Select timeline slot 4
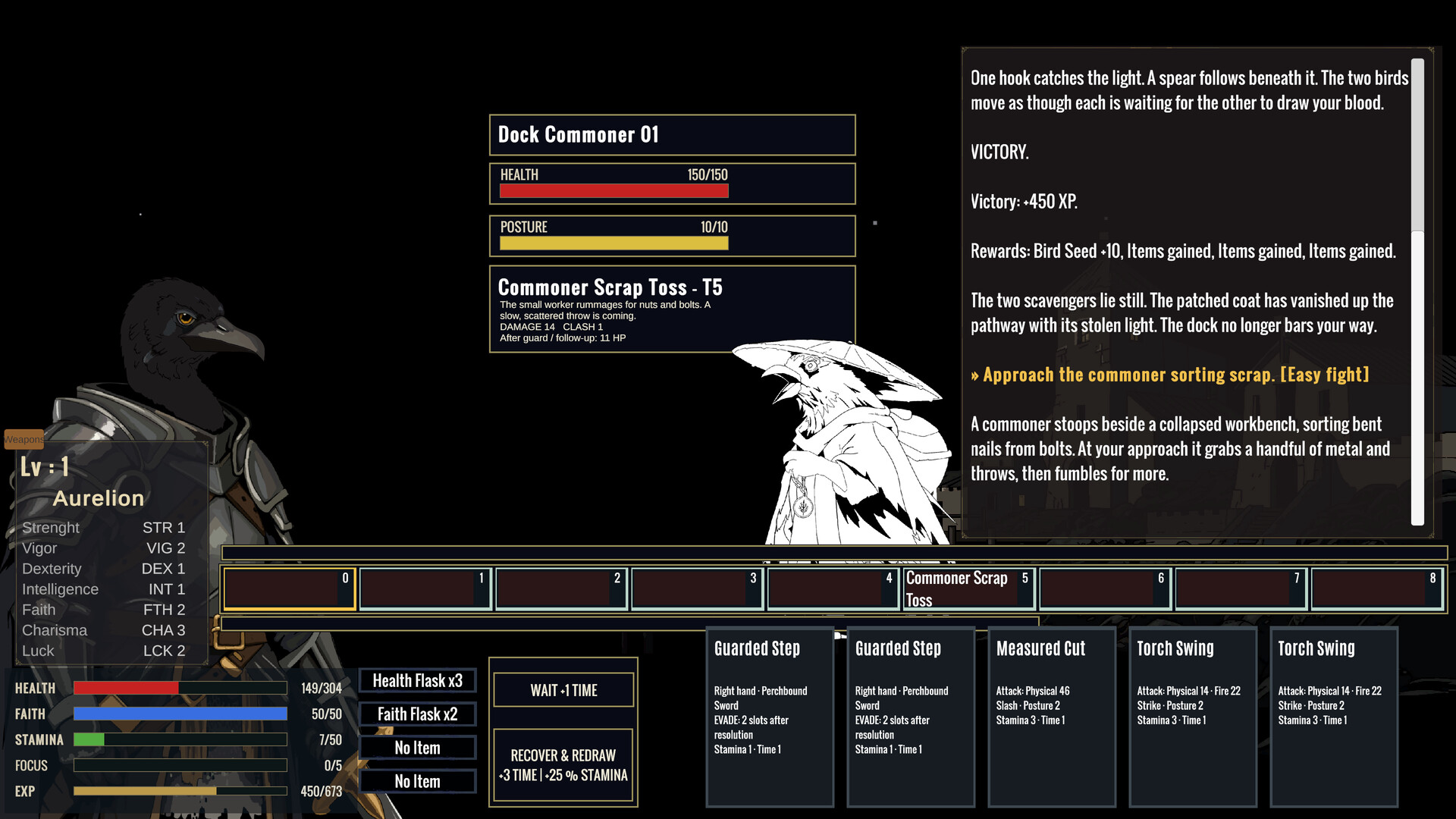The height and width of the screenshot is (819, 1456). tap(833, 588)
